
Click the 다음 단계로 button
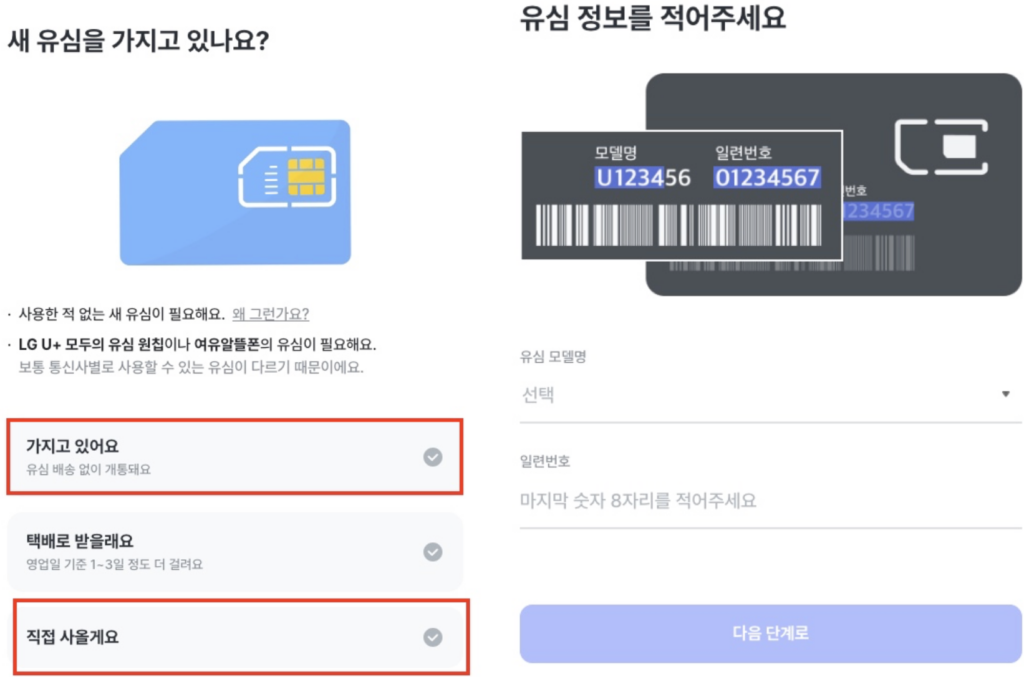(x=770, y=633)
